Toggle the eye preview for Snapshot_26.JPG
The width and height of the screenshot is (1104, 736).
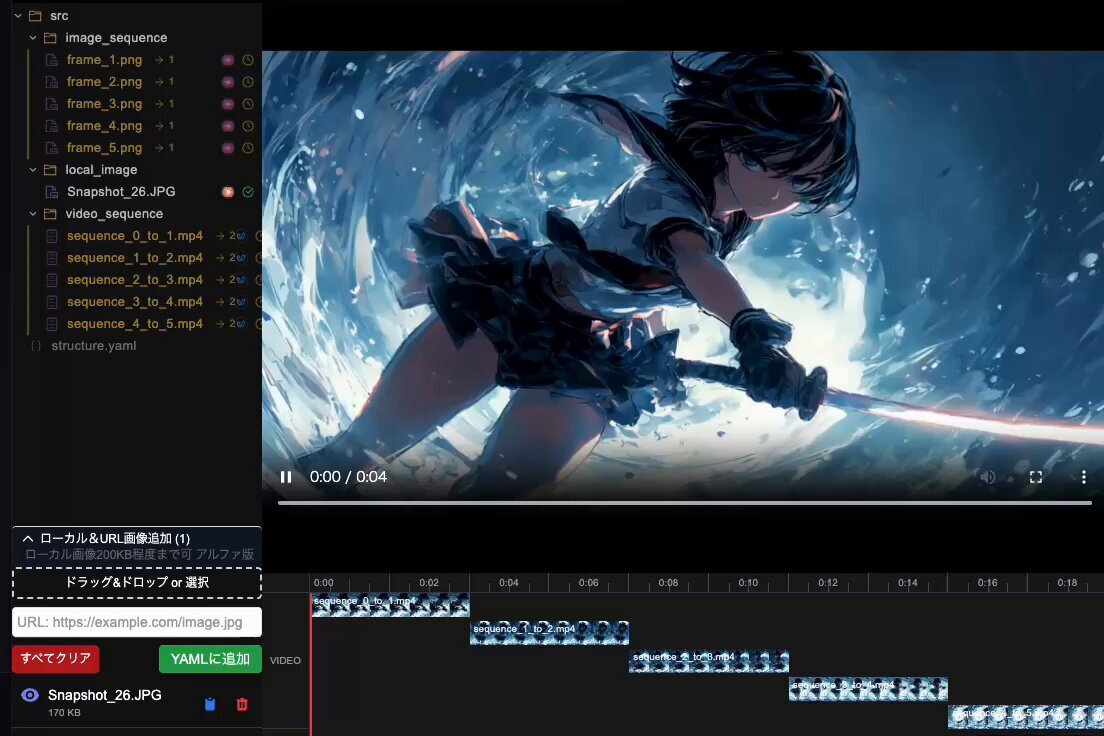[x=30, y=695]
